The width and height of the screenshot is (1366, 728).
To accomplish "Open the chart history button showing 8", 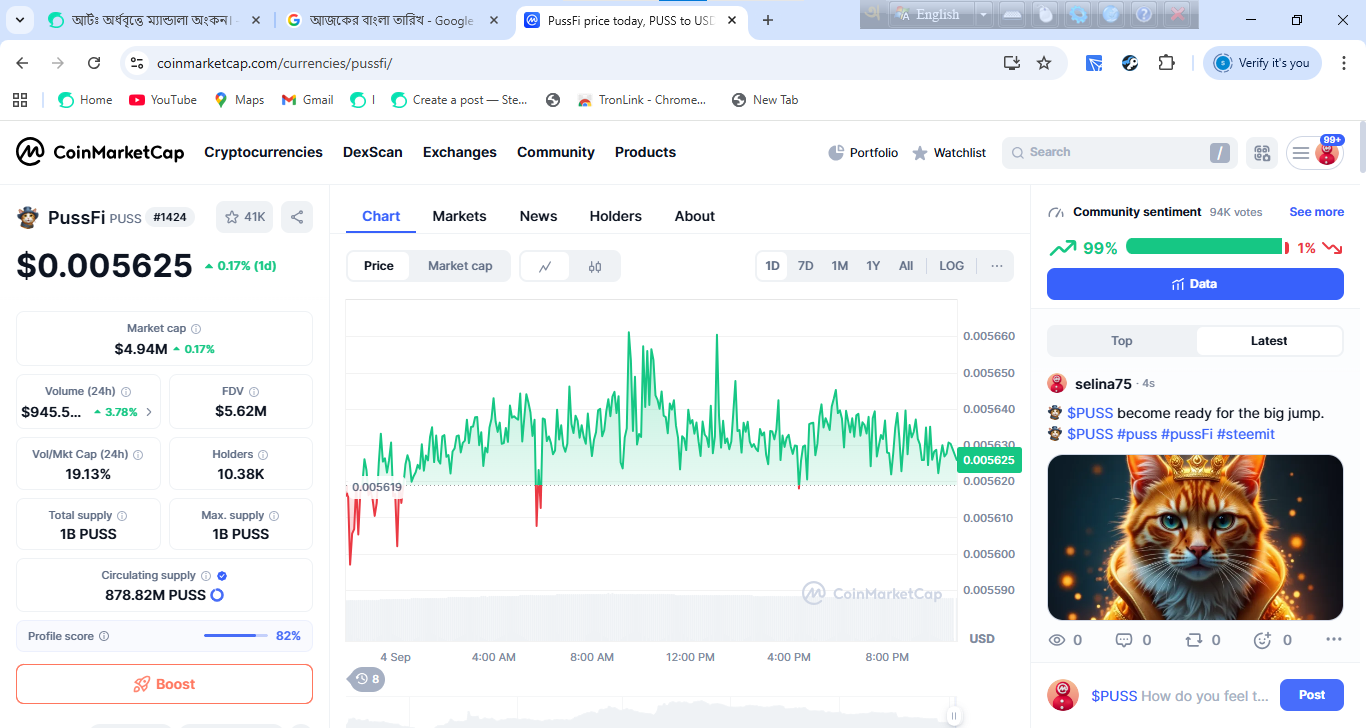I will (x=367, y=680).
